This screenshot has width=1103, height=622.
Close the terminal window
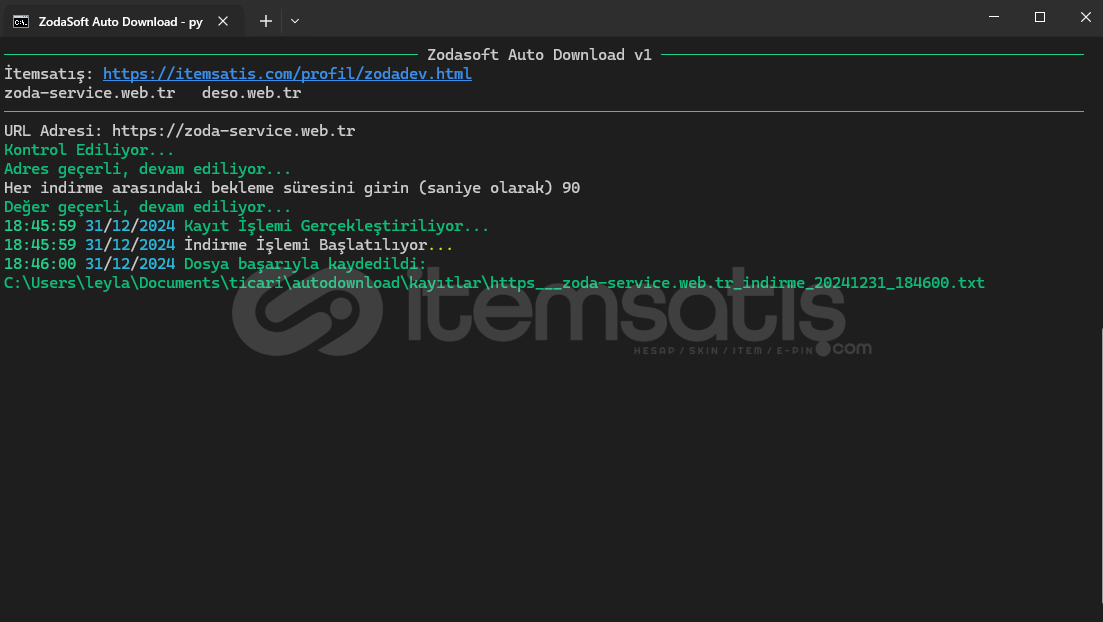1085,17
